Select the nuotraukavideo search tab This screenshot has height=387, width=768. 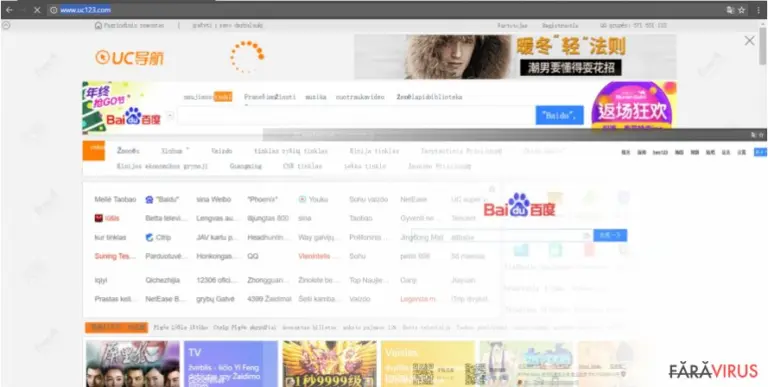360,97
